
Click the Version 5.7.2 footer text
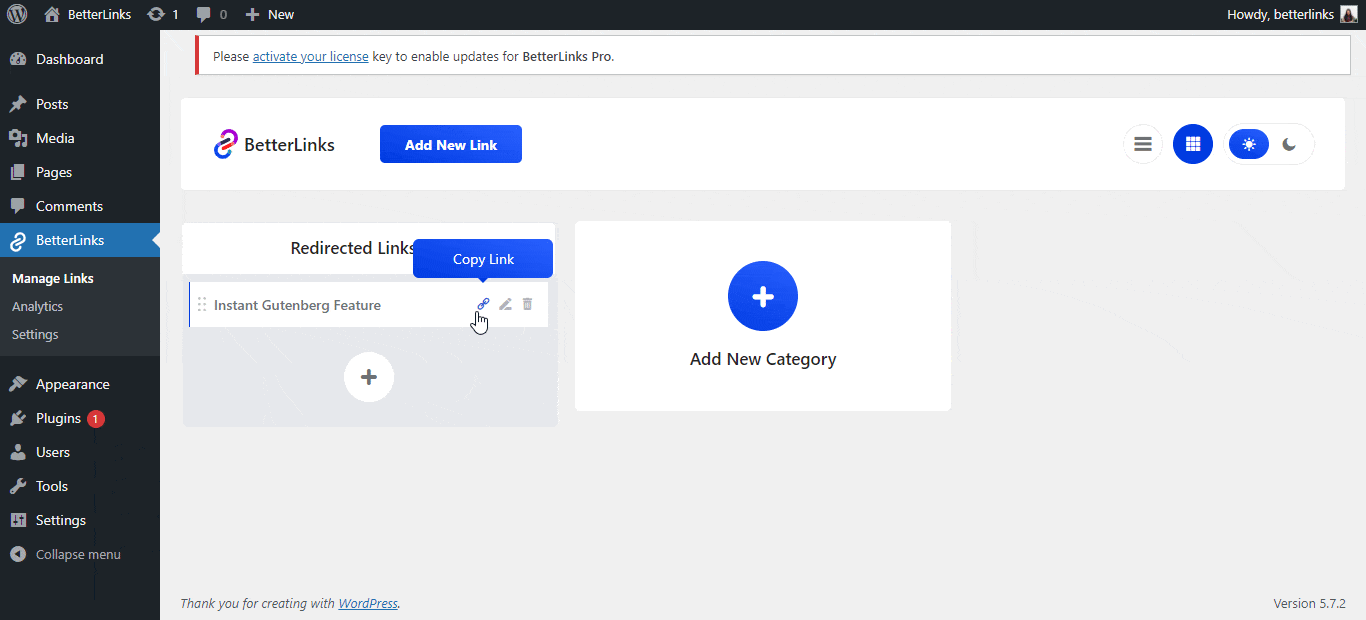1309,604
